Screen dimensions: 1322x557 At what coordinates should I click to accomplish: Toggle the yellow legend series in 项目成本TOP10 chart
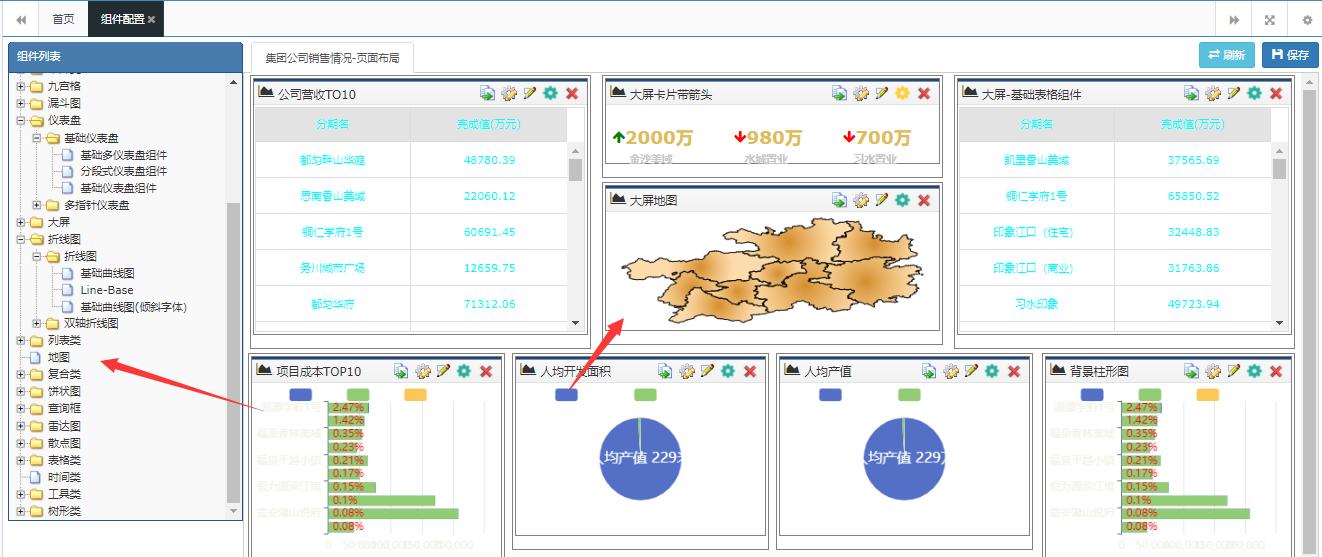(415, 395)
